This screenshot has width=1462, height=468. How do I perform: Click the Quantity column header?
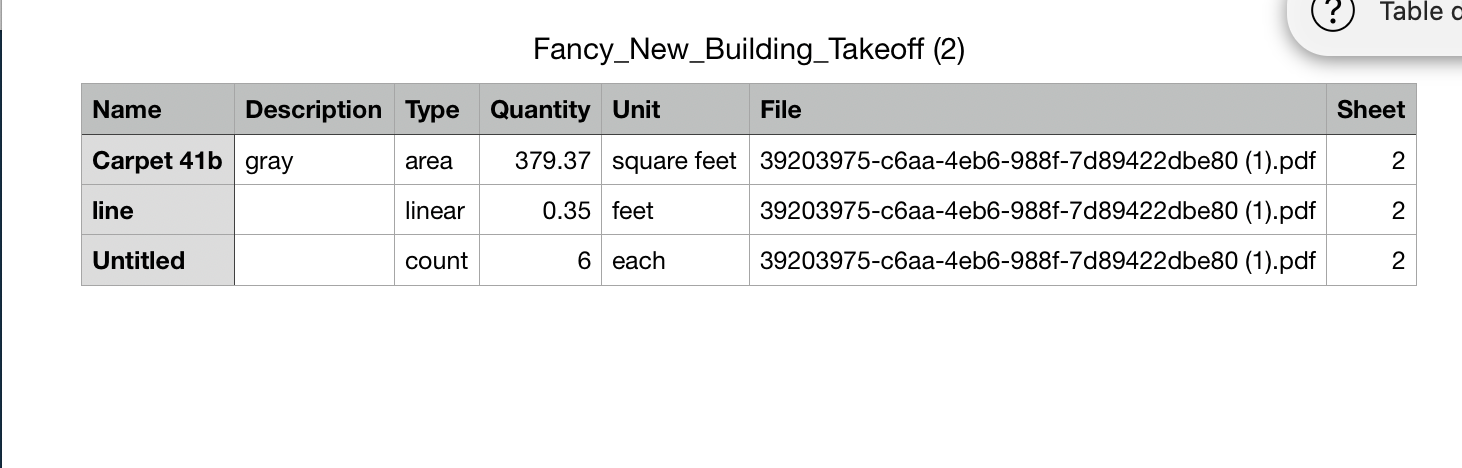[x=540, y=109]
